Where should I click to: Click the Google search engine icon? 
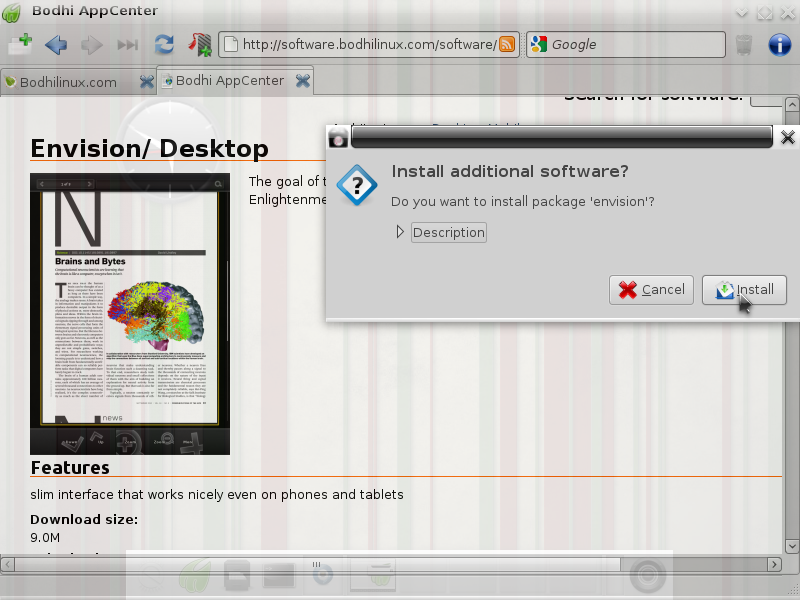(x=539, y=44)
